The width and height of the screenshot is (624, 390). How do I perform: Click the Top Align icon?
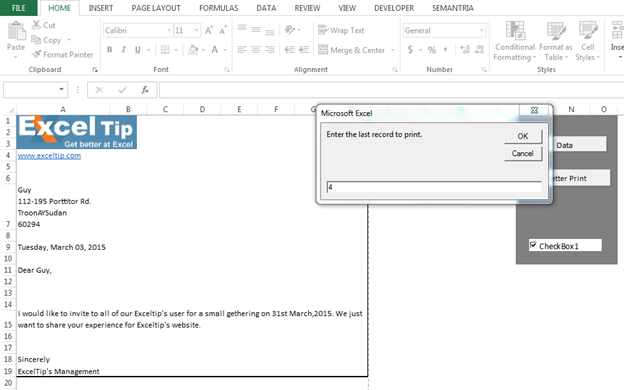[242, 28]
